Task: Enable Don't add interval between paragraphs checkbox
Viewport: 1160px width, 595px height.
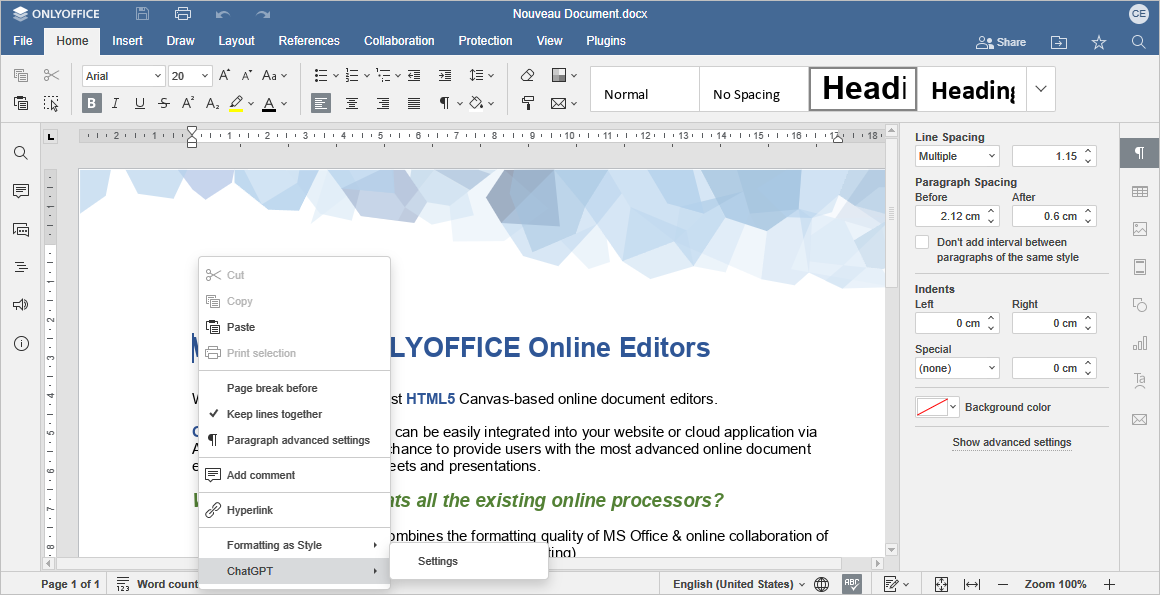Action: [922, 242]
